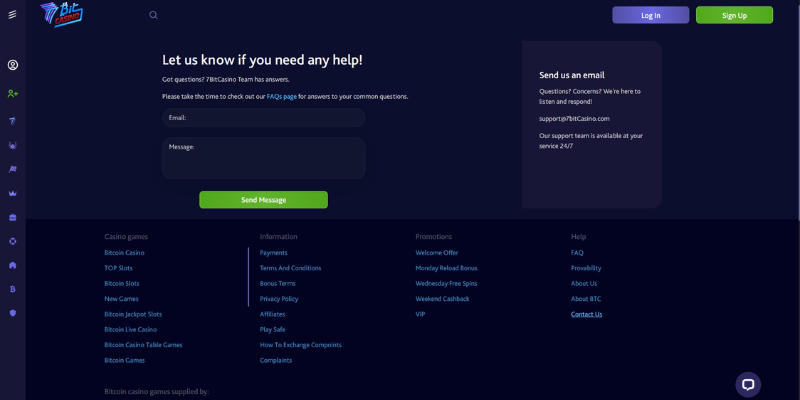The height and width of the screenshot is (400, 800).
Task: Click the Log In button
Action: (651, 15)
